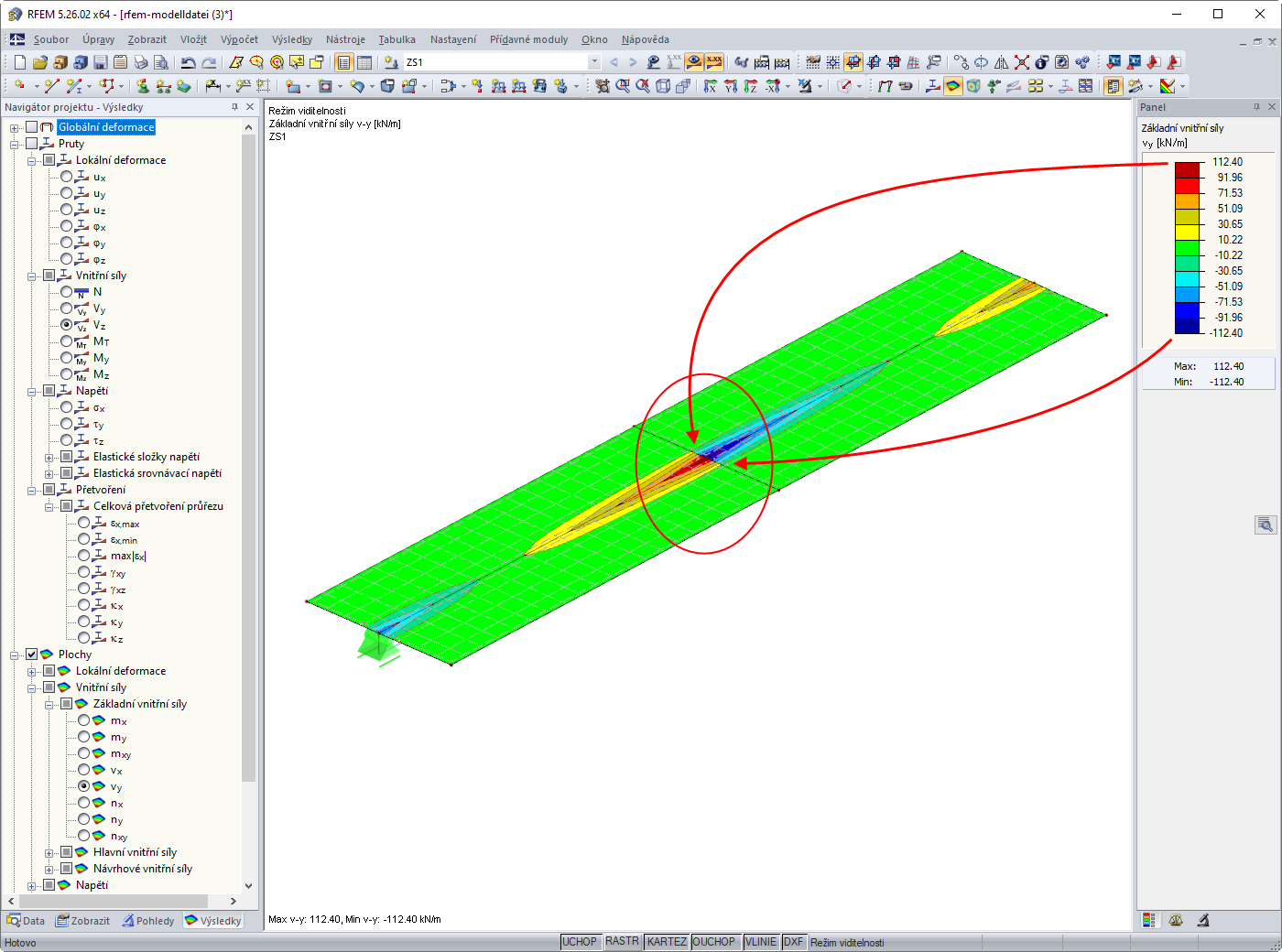Click the new line tool icon

51,86
